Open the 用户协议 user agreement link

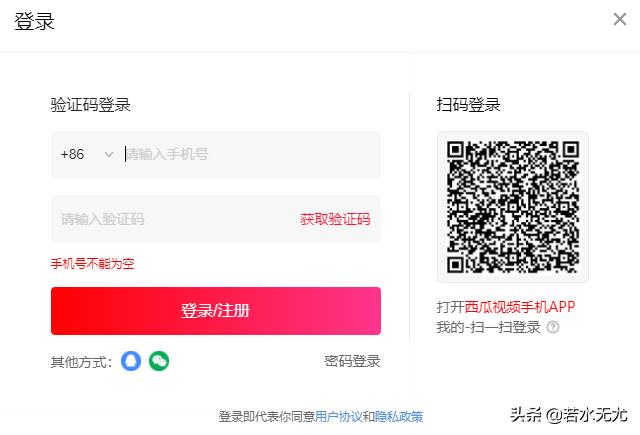(x=338, y=417)
